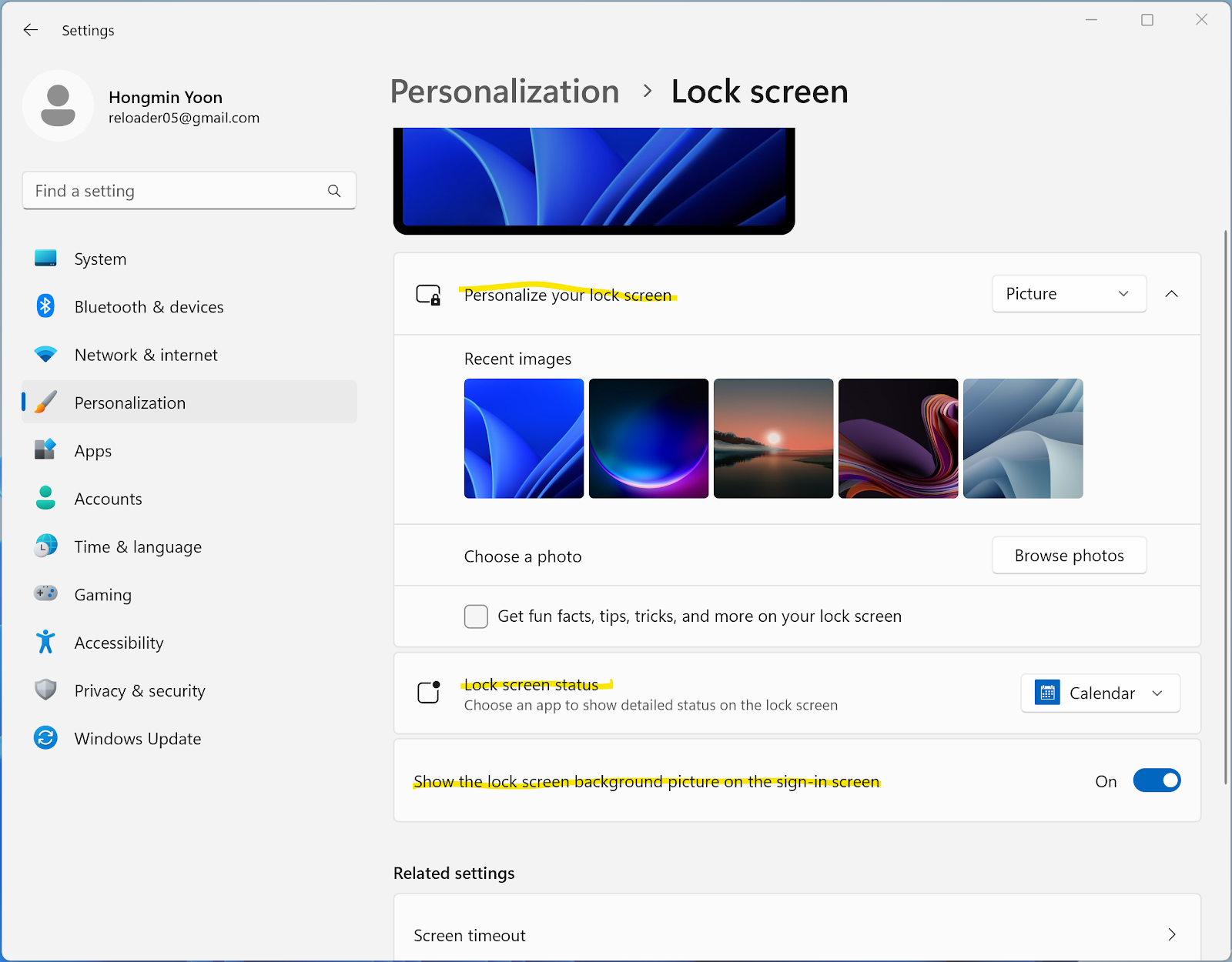Maximize the Settings window
The width and height of the screenshot is (1232, 962).
[1147, 20]
